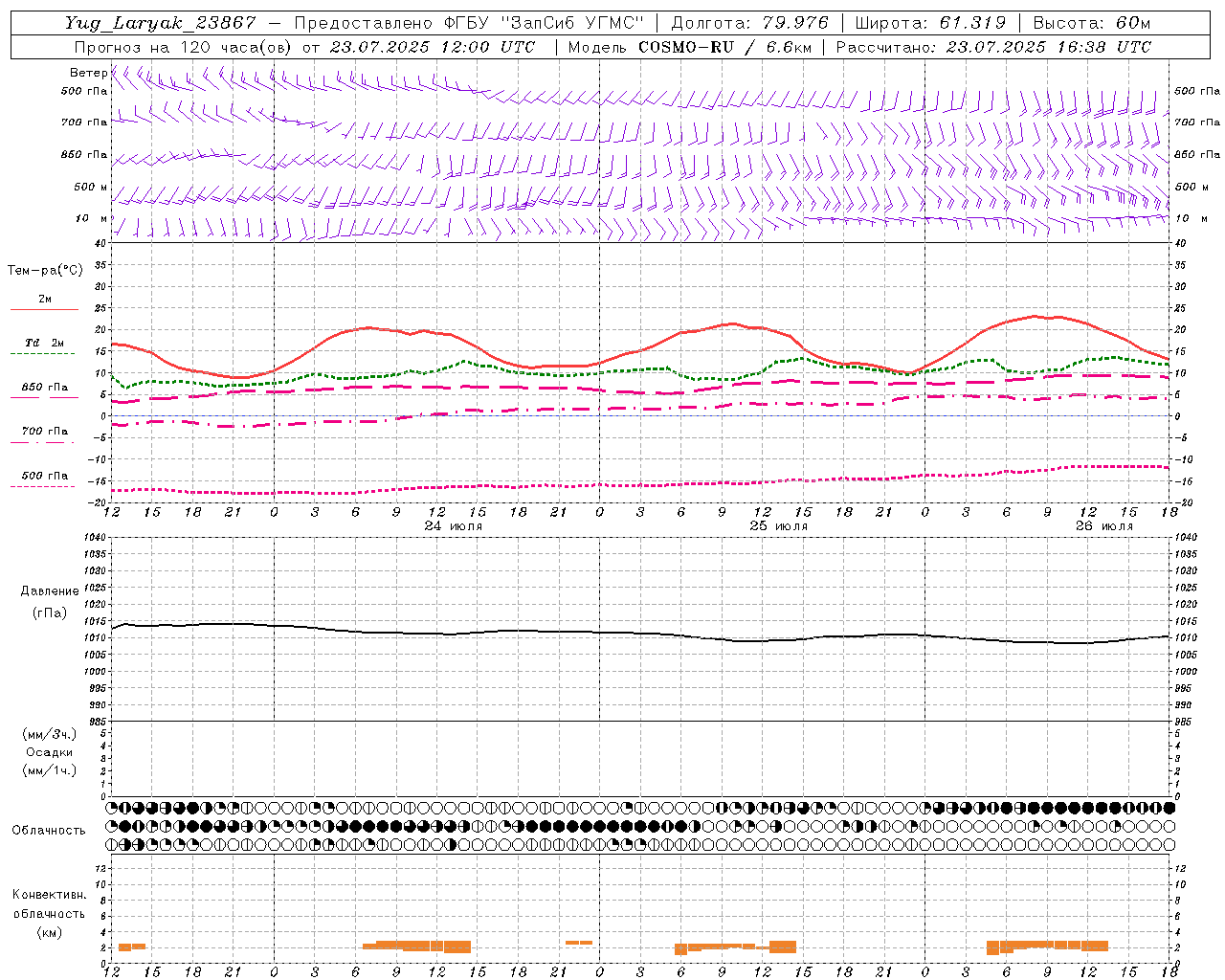
Task: Click the Широта: 61.319 header value
Action: (930, 23)
